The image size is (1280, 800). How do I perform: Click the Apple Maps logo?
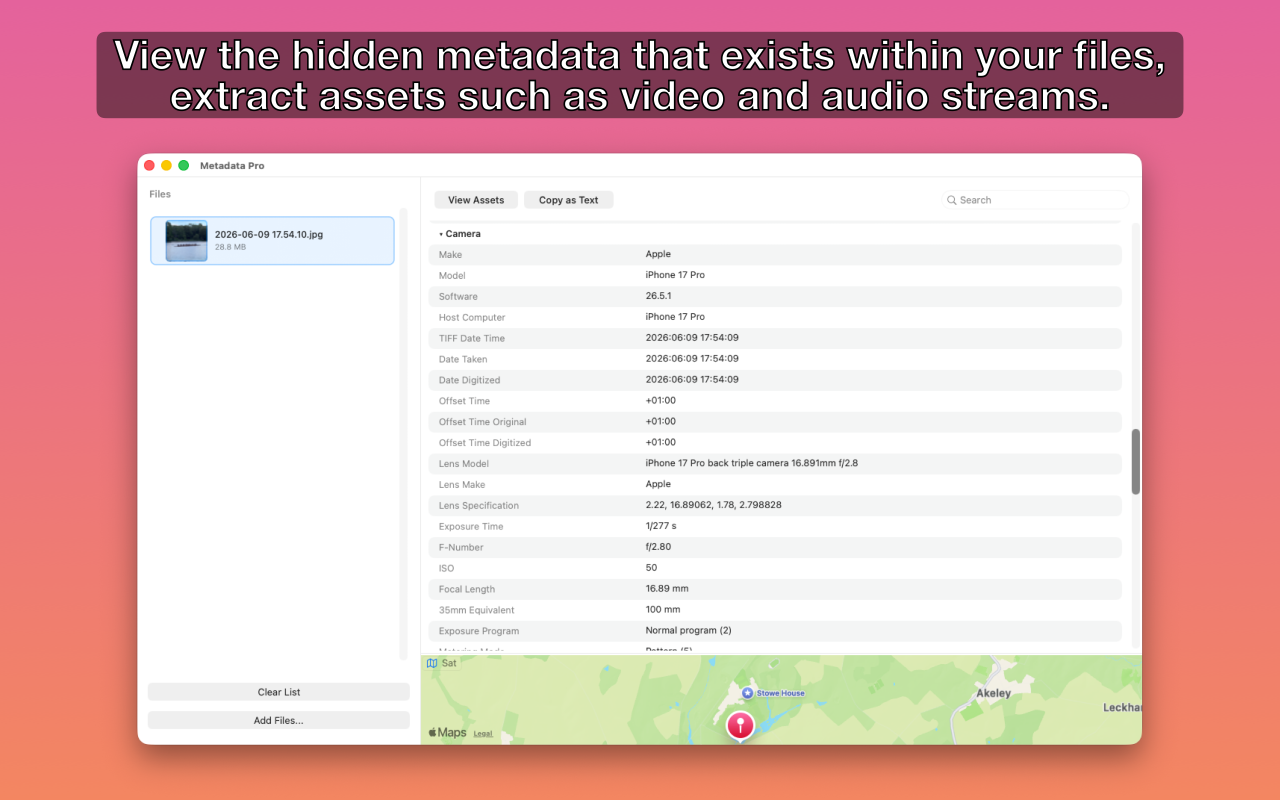coord(447,733)
